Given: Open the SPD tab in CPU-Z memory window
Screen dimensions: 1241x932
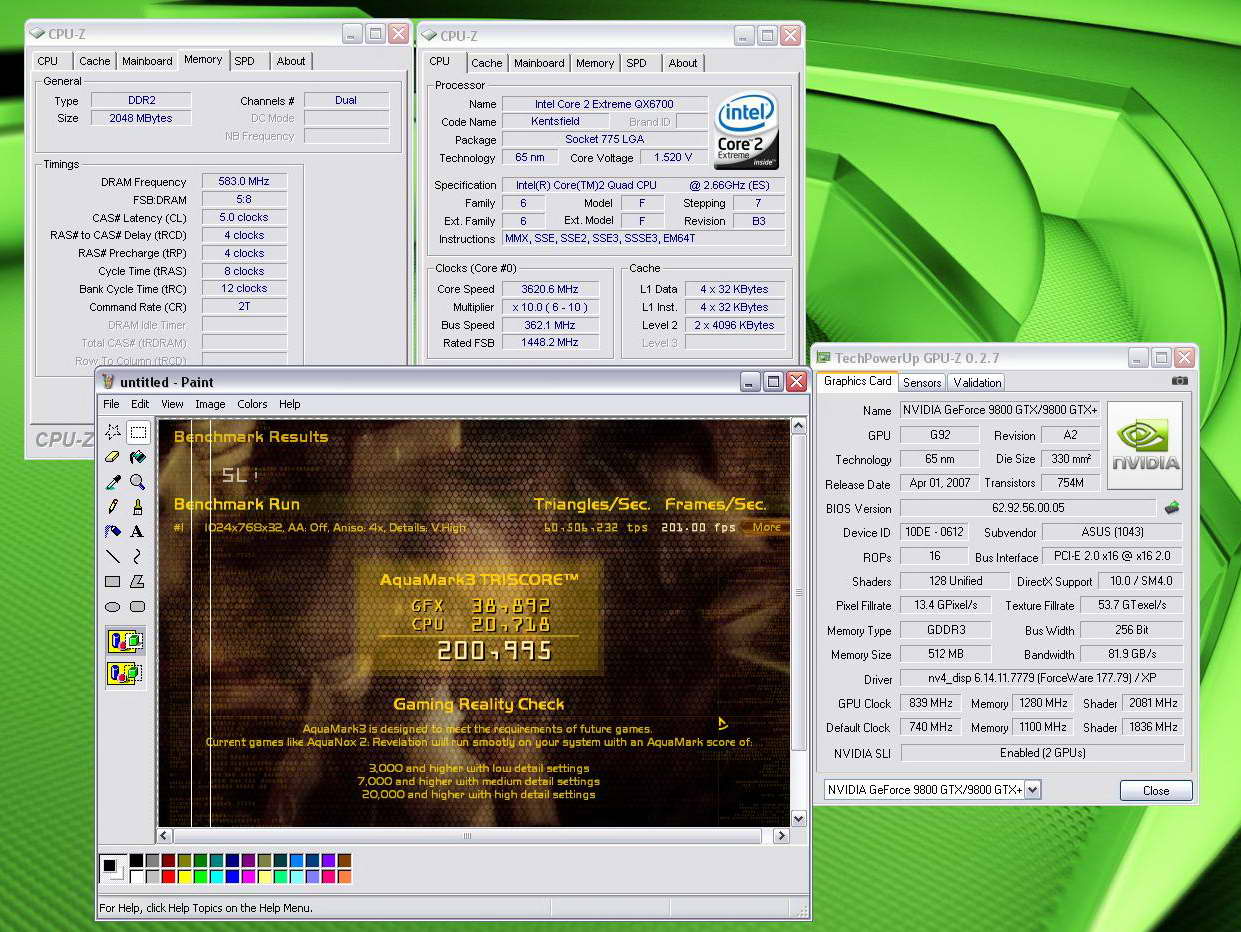Looking at the screenshot, I should (x=245, y=61).
